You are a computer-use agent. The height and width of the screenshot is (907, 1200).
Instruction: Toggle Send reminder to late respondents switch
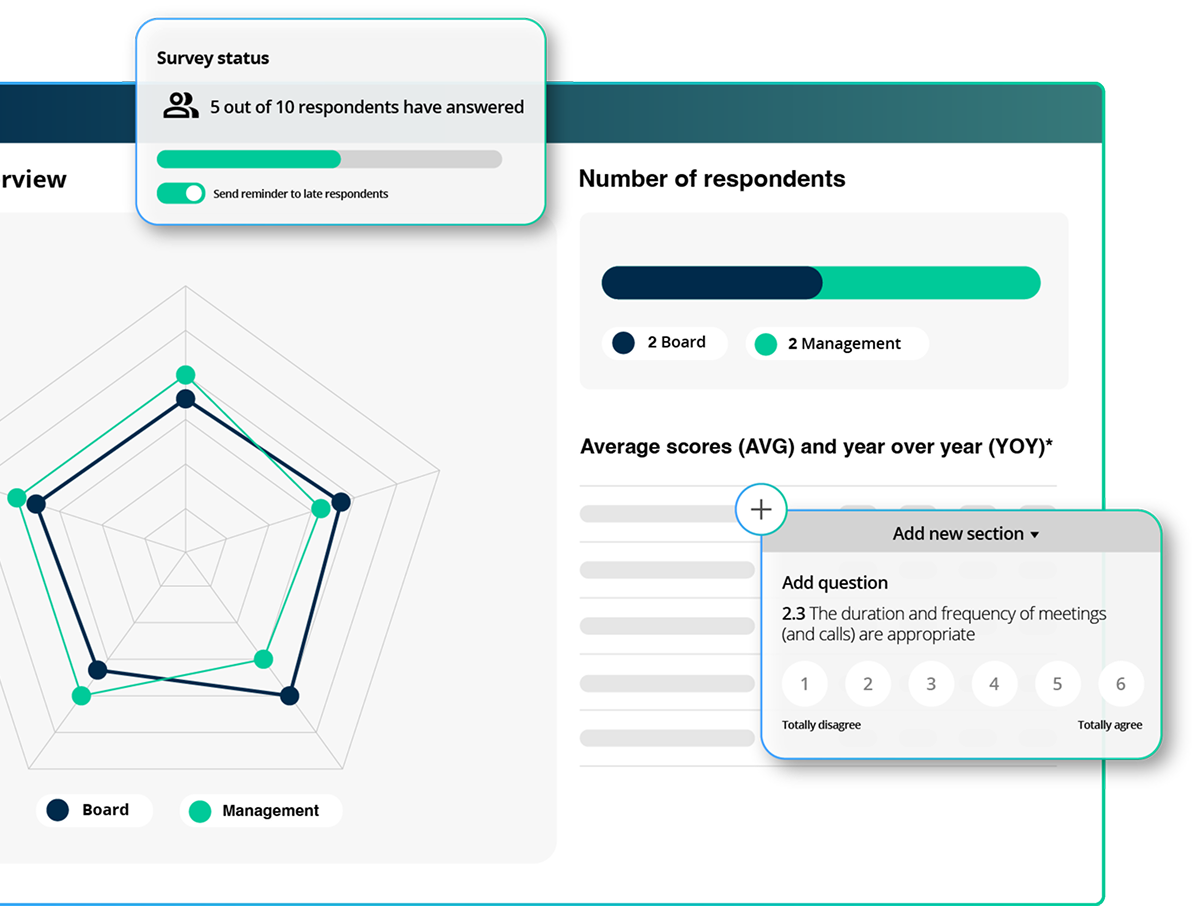click(181, 193)
